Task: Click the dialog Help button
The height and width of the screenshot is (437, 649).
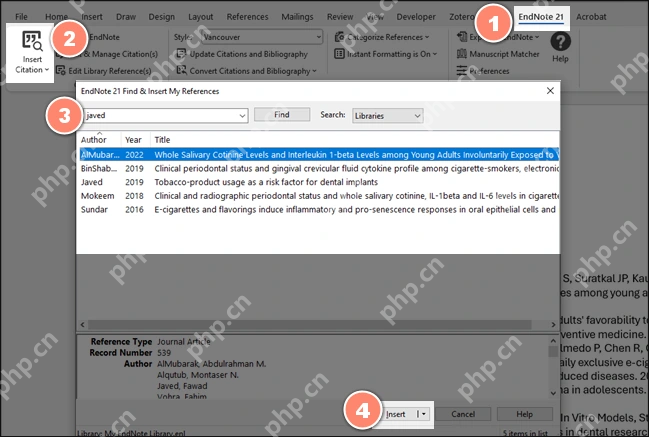Action: [x=524, y=414]
